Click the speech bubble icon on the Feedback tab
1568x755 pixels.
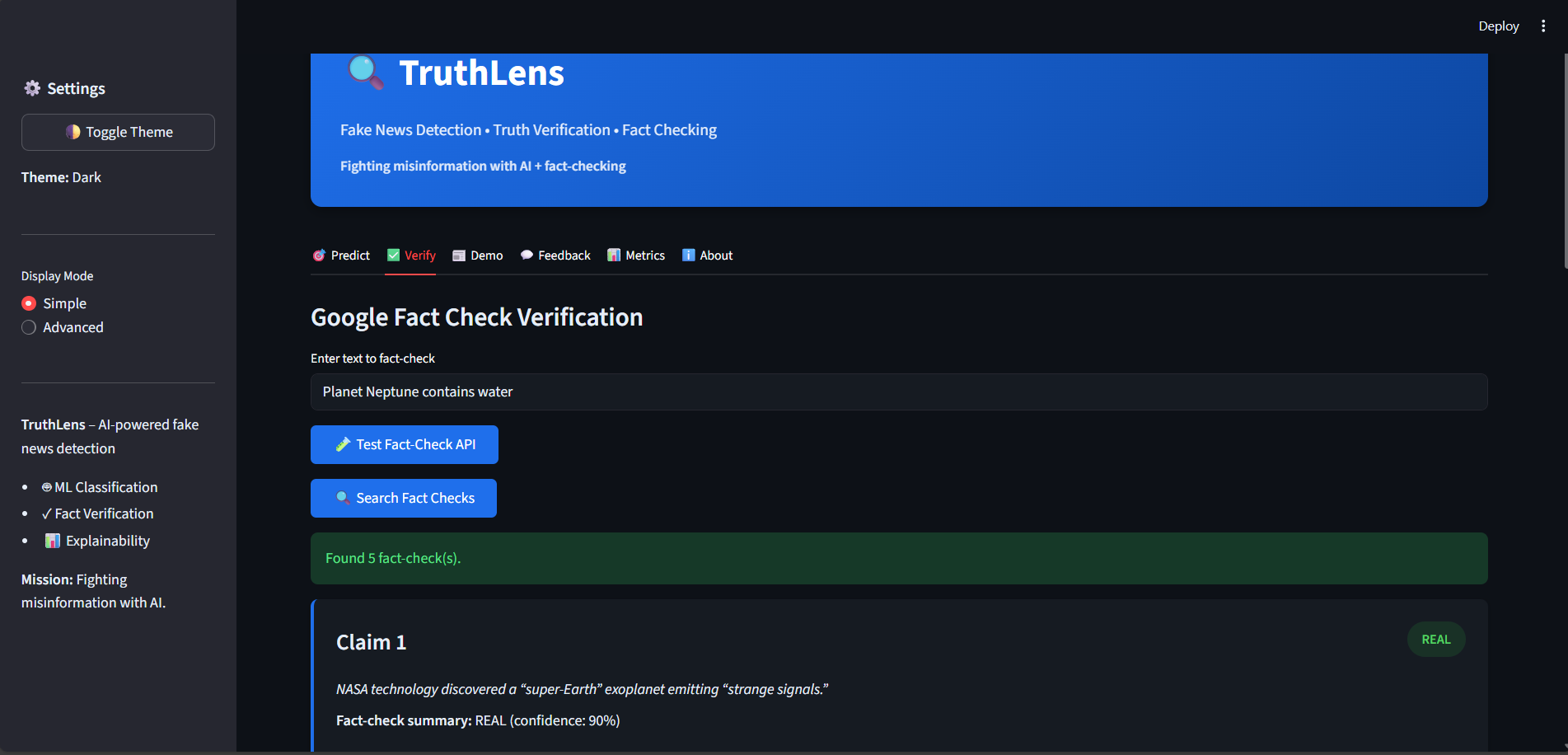pyautogui.click(x=526, y=256)
